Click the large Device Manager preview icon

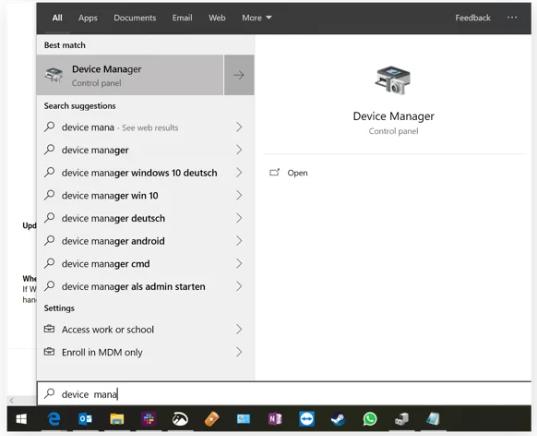pyautogui.click(x=393, y=80)
